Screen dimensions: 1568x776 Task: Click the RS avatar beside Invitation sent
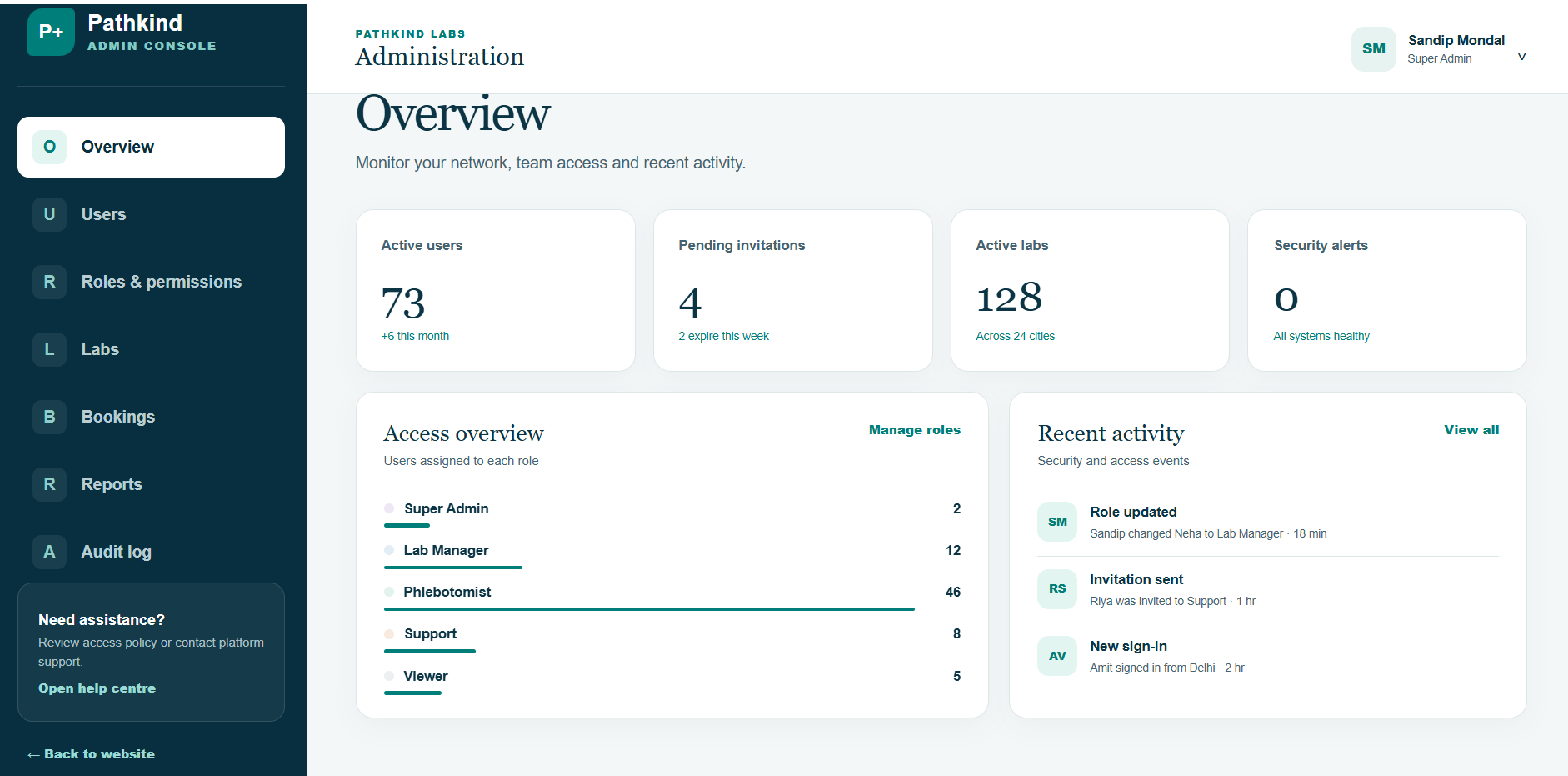click(x=1057, y=588)
